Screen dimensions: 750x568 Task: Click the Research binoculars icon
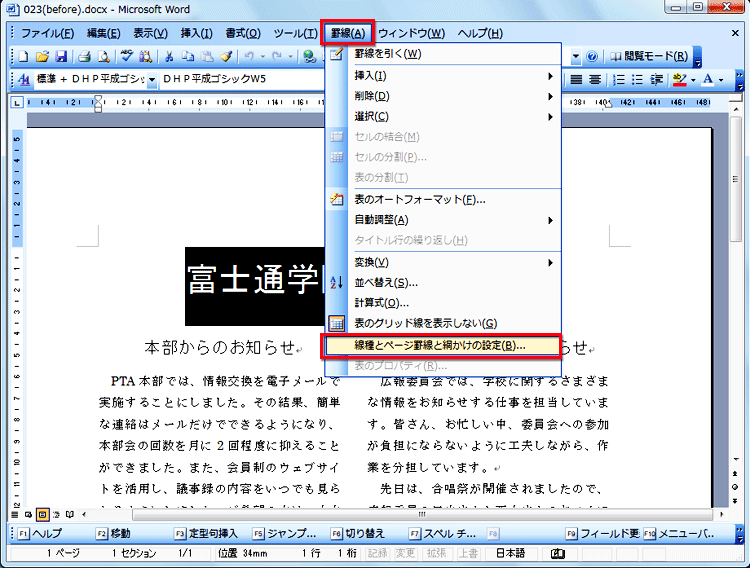pyautogui.click(x=145, y=56)
